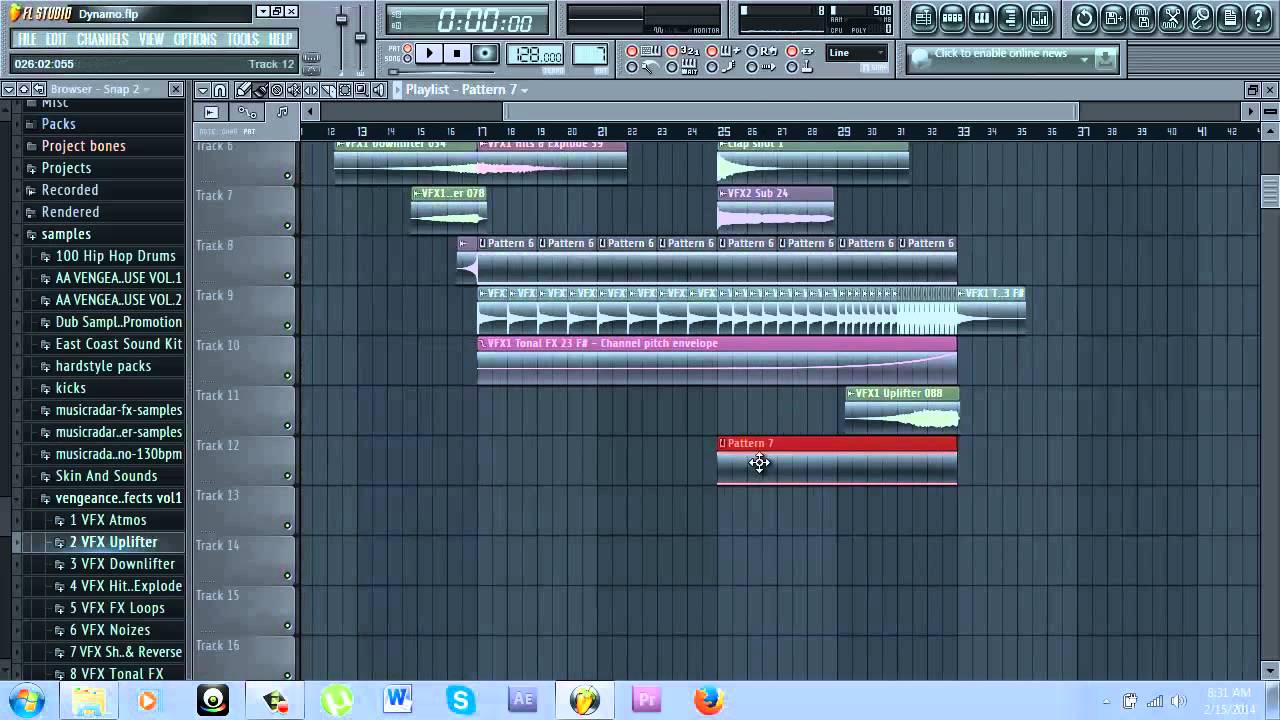
Task: Open the Piano Roll view button
Action: point(982,19)
